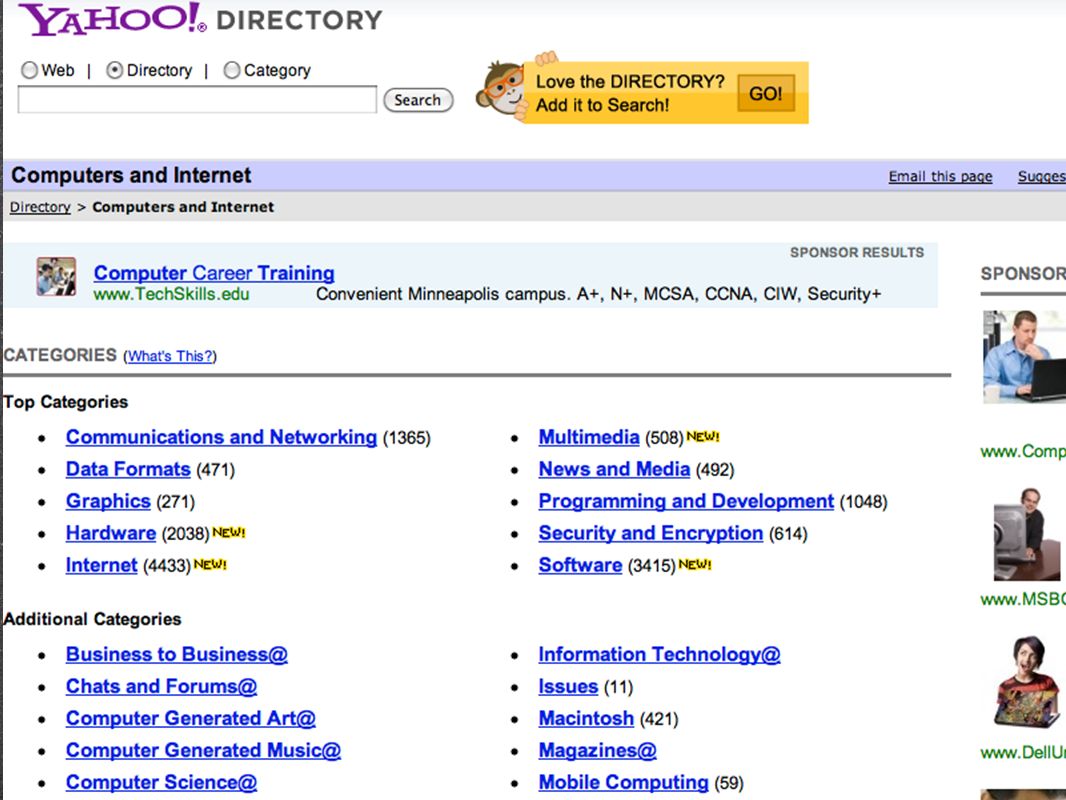This screenshot has width=1066, height=800.
Task: Open the Graphics category
Action: (108, 501)
